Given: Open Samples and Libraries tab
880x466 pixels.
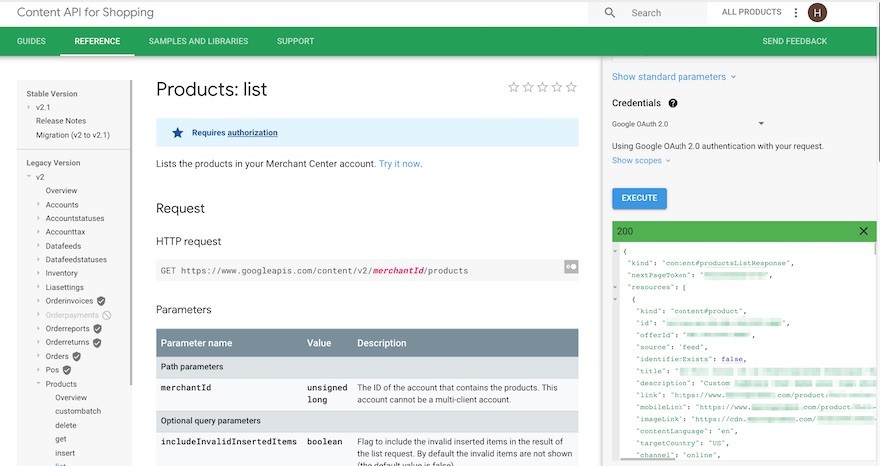Looking at the screenshot, I should click(198, 41).
